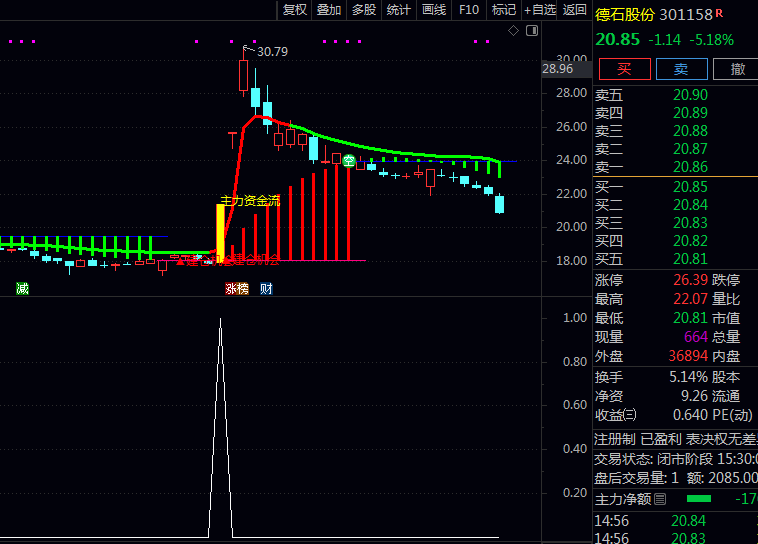Image resolution: width=758 pixels, height=544 pixels.
Task: Click the green 减 marker on chart
Action: (22, 289)
